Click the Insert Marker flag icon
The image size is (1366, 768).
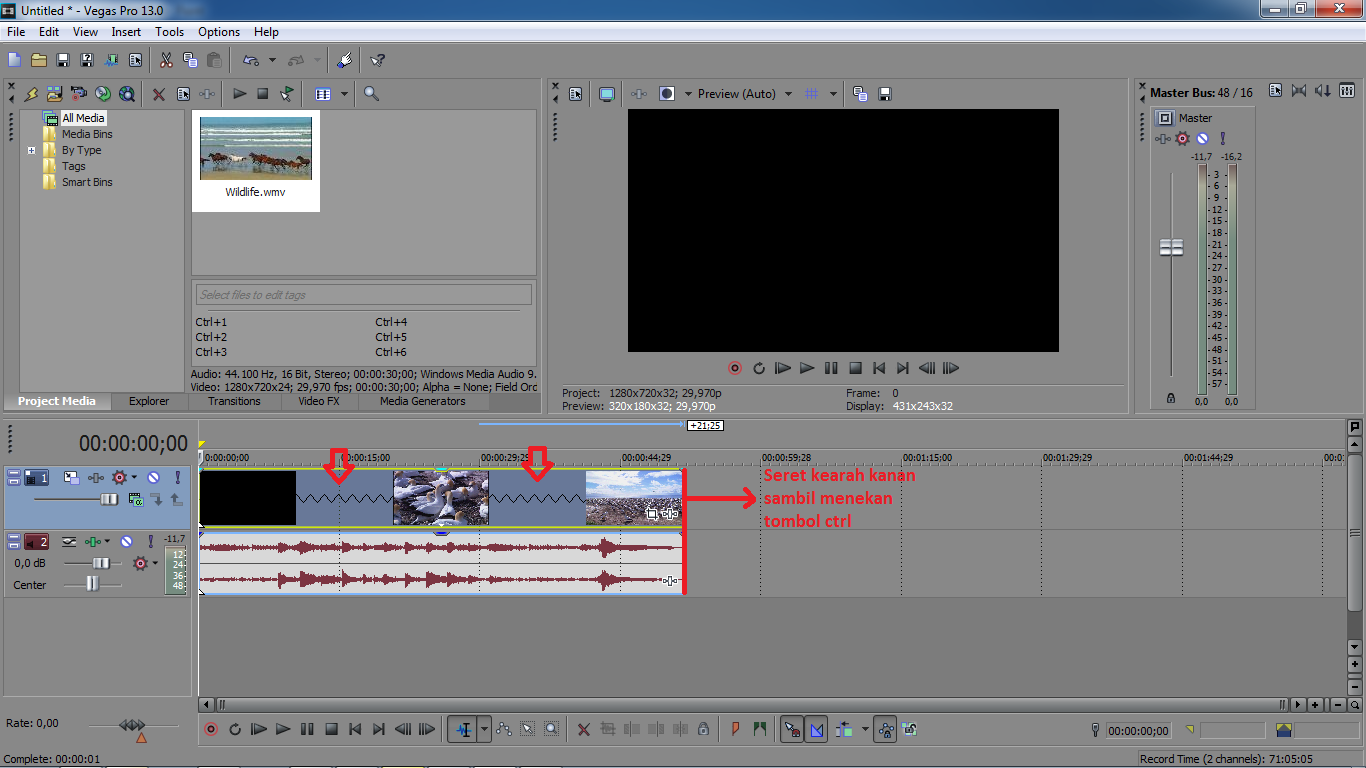[737, 729]
